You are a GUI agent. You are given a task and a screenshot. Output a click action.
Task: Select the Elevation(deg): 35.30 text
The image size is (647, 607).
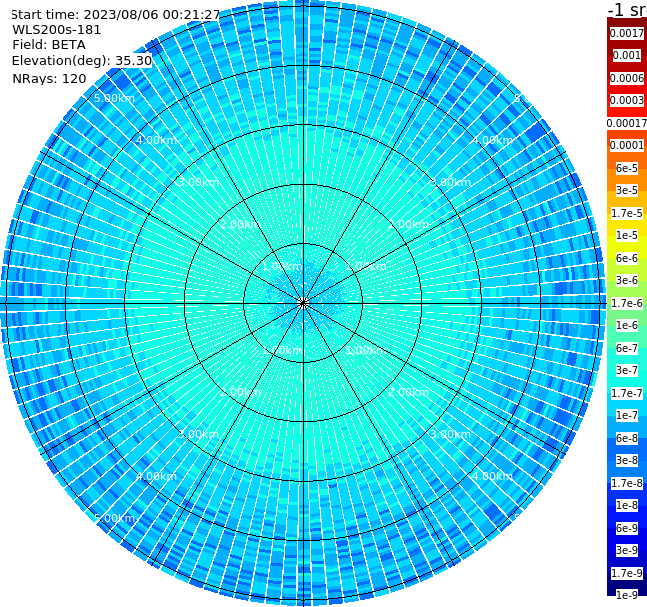(82, 61)
